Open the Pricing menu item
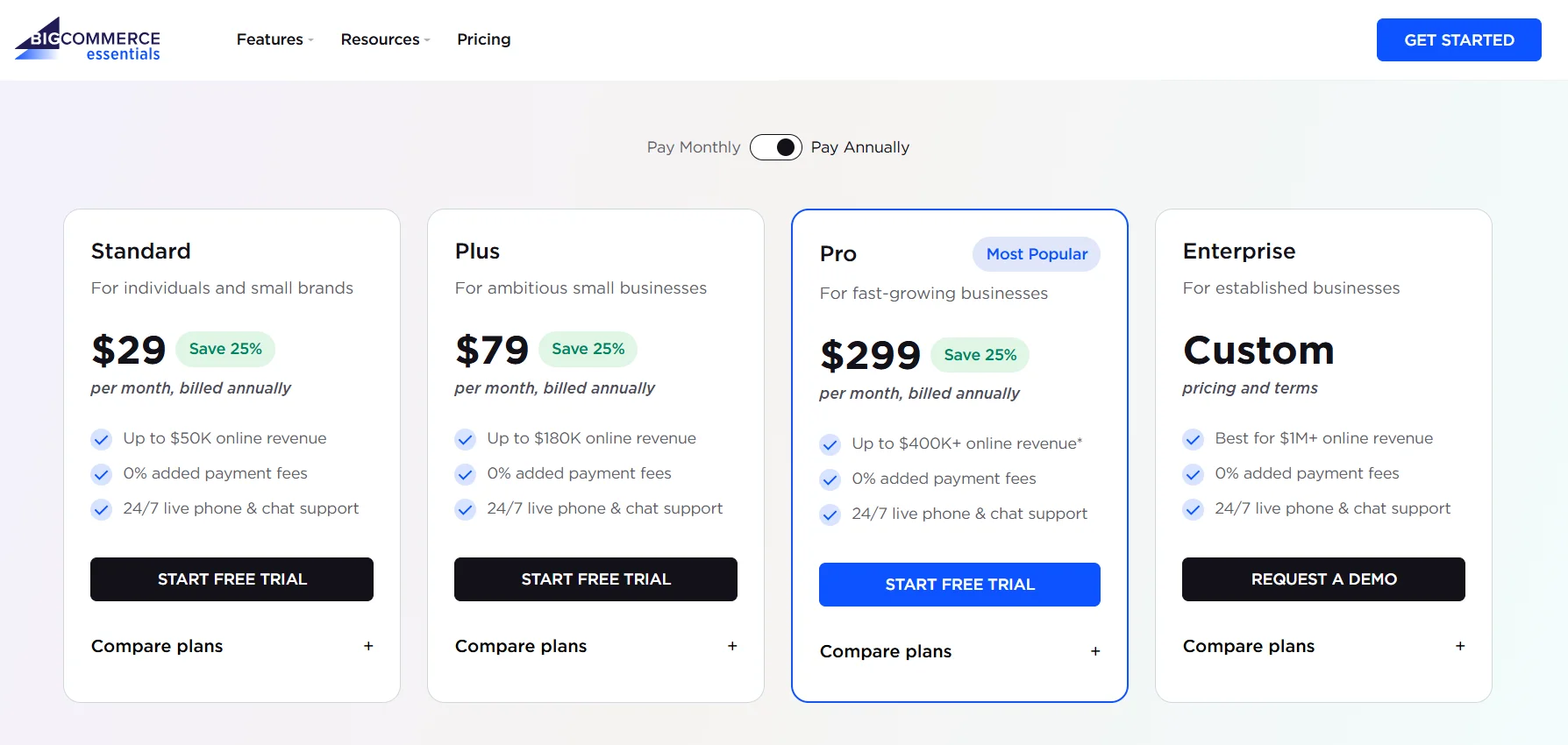The image size is (1568, 745). [x=483, y=39]
